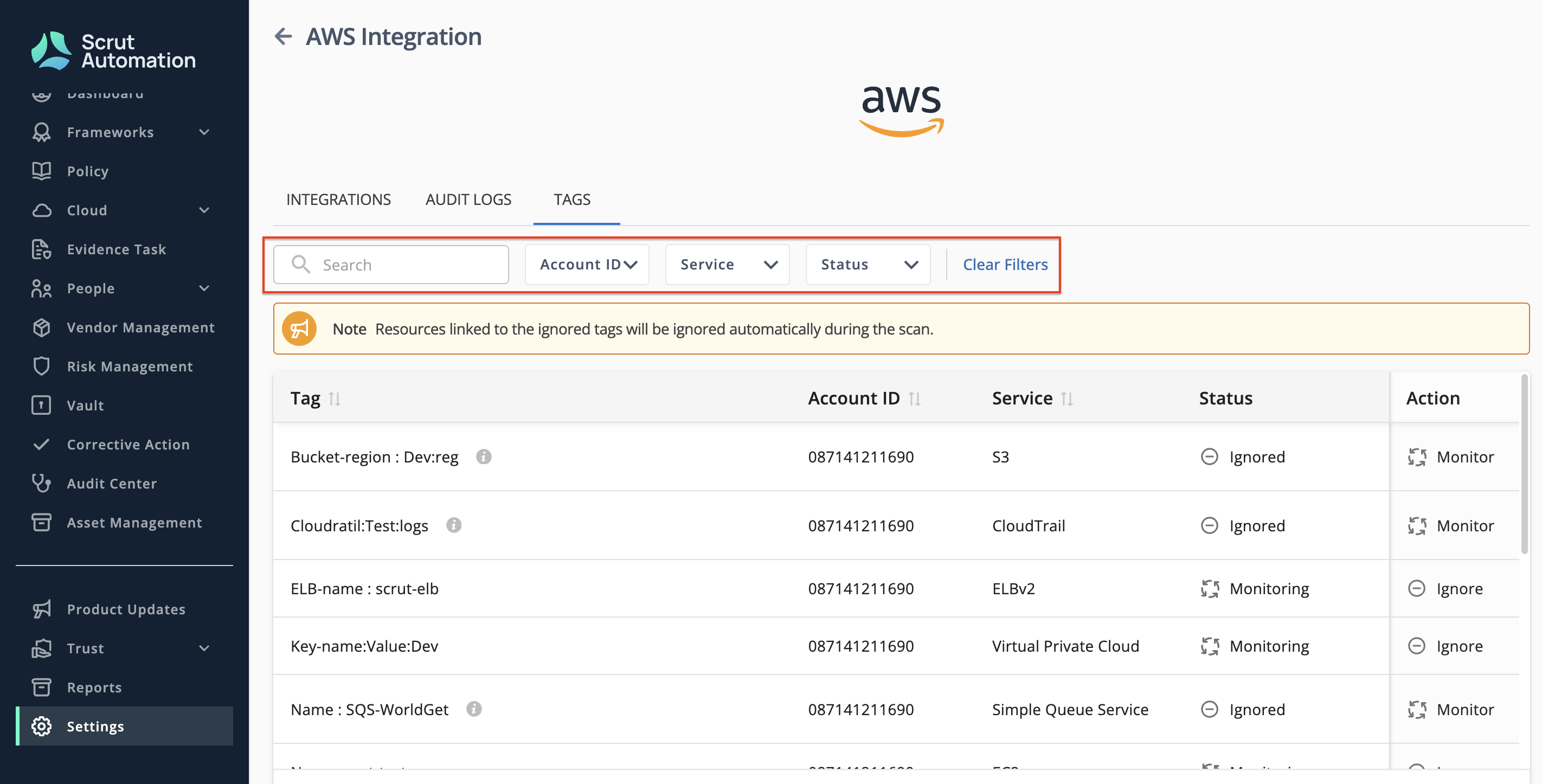Click Monitoring status of ELBv2 row
The width and height of the screenshot is (1542, 784).
[x=1255, y=588]
